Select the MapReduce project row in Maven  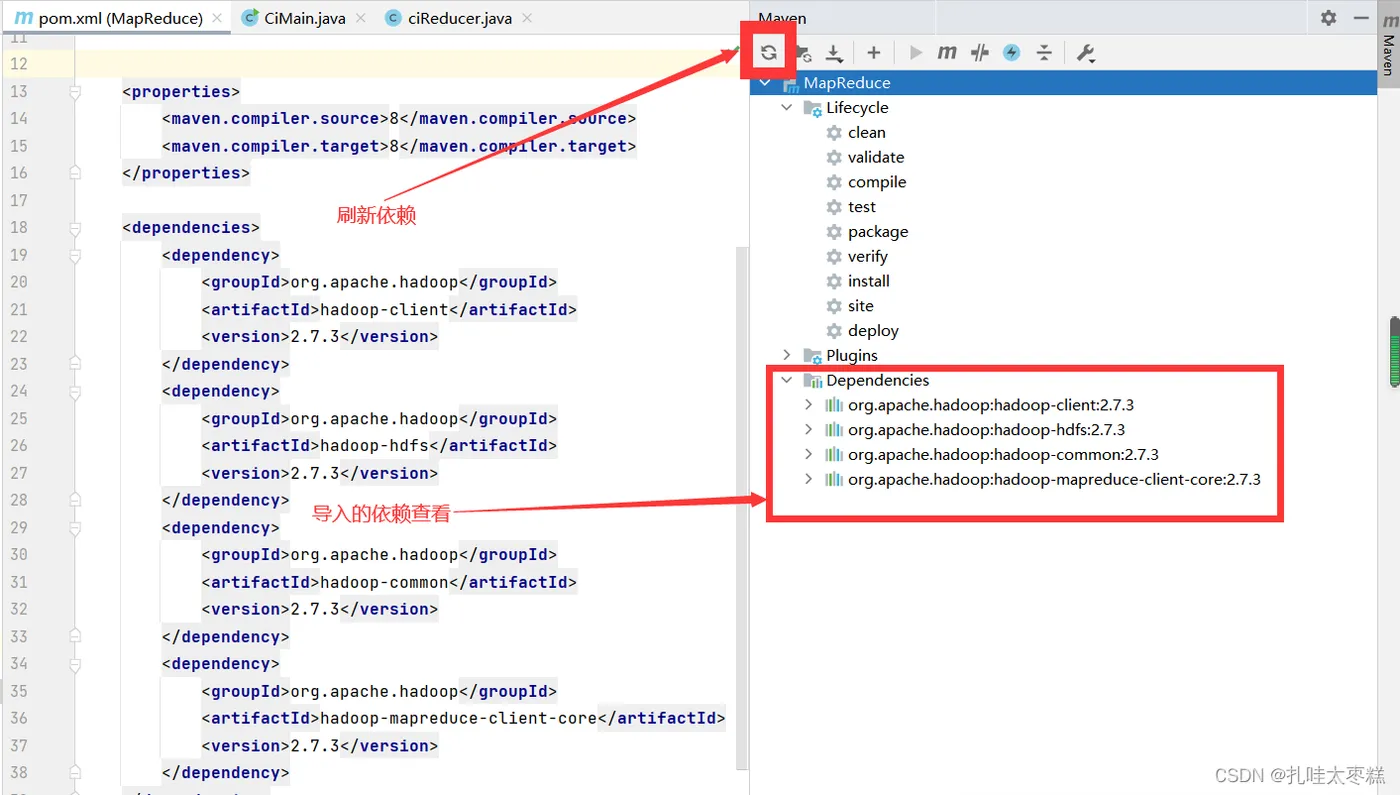coord(1064,83)
